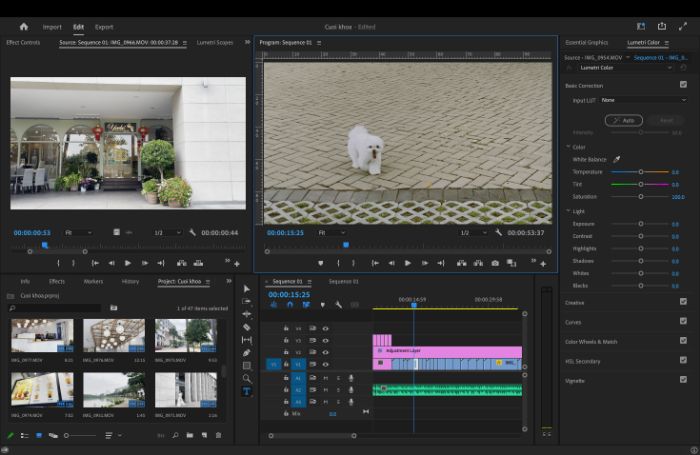Play the Source monitor clip
The width and height of the screenshot is (700, 455).
128,263
